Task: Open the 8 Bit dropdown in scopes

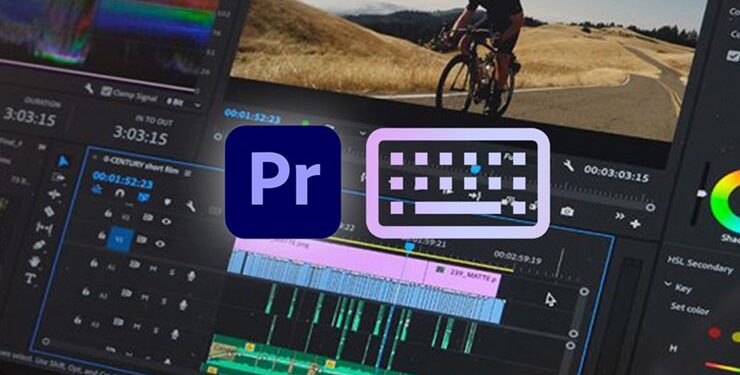Action: pyautogui.click(x=184, y=102)
